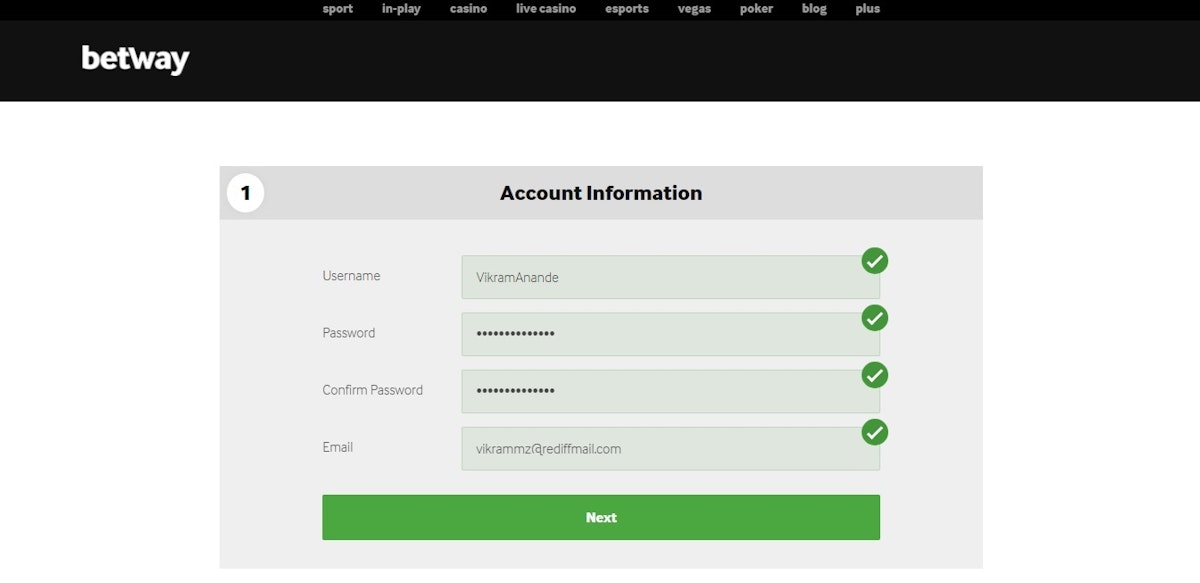Click the step 1 circle badge

tap(245, 193)
